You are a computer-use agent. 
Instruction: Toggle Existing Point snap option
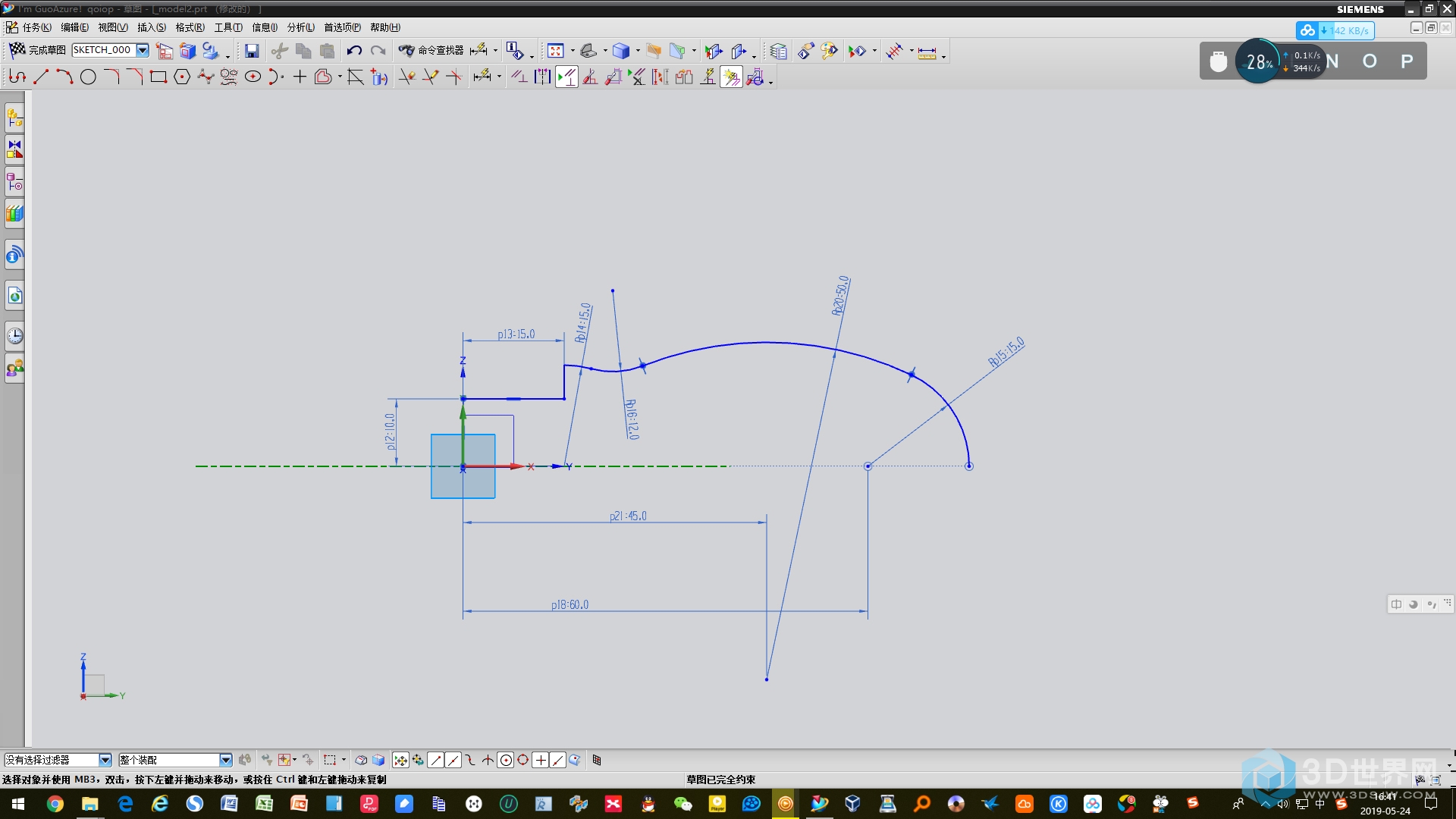tap(541, 760)
